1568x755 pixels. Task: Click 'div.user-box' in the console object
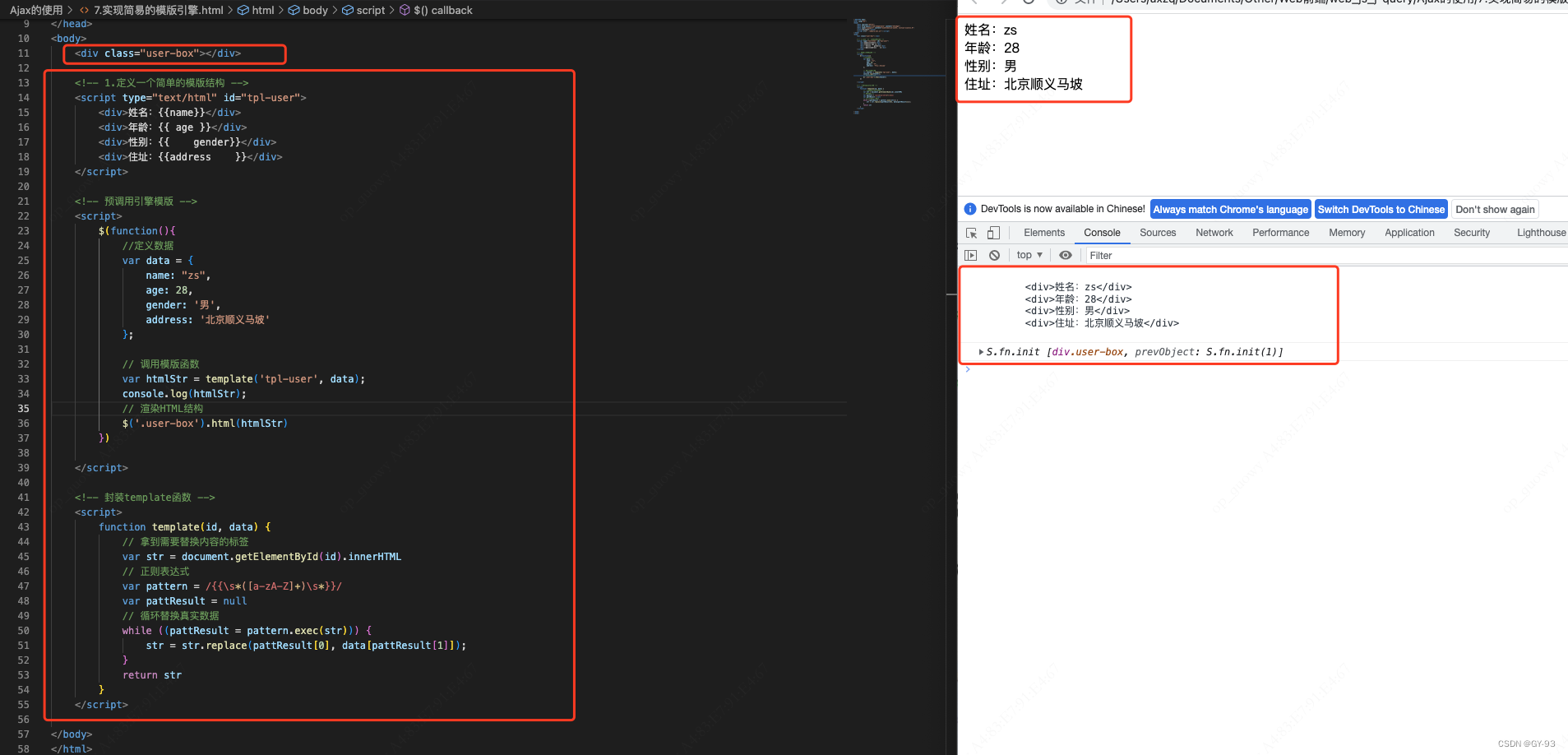point(1088,352)
